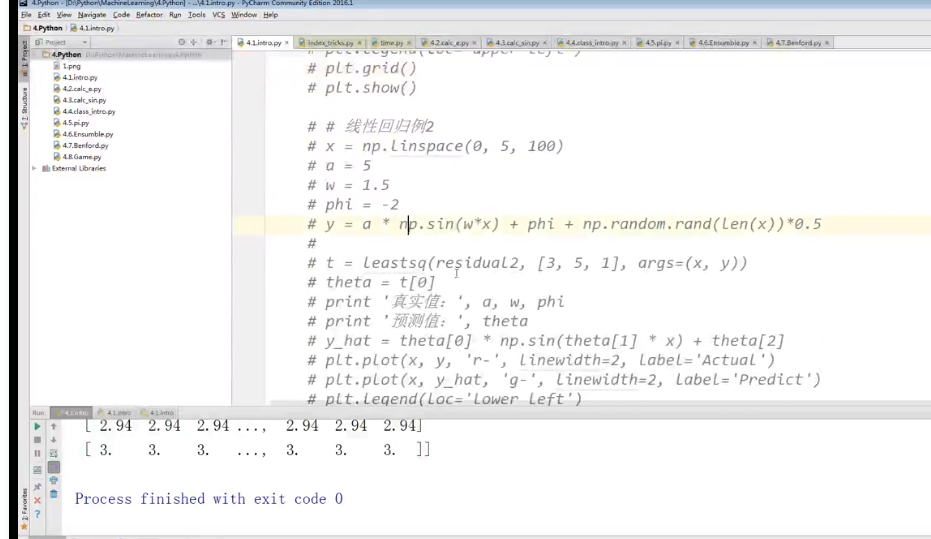Switch to 4.4.class_intro.py editor tab
This screenshot has width=931, height=539.
pos(591,43)
